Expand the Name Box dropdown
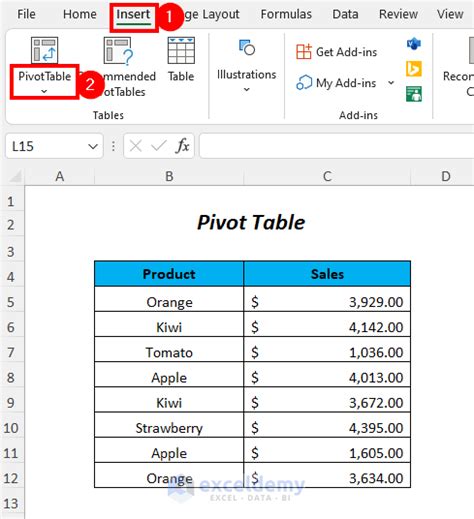 coord(93,146)
